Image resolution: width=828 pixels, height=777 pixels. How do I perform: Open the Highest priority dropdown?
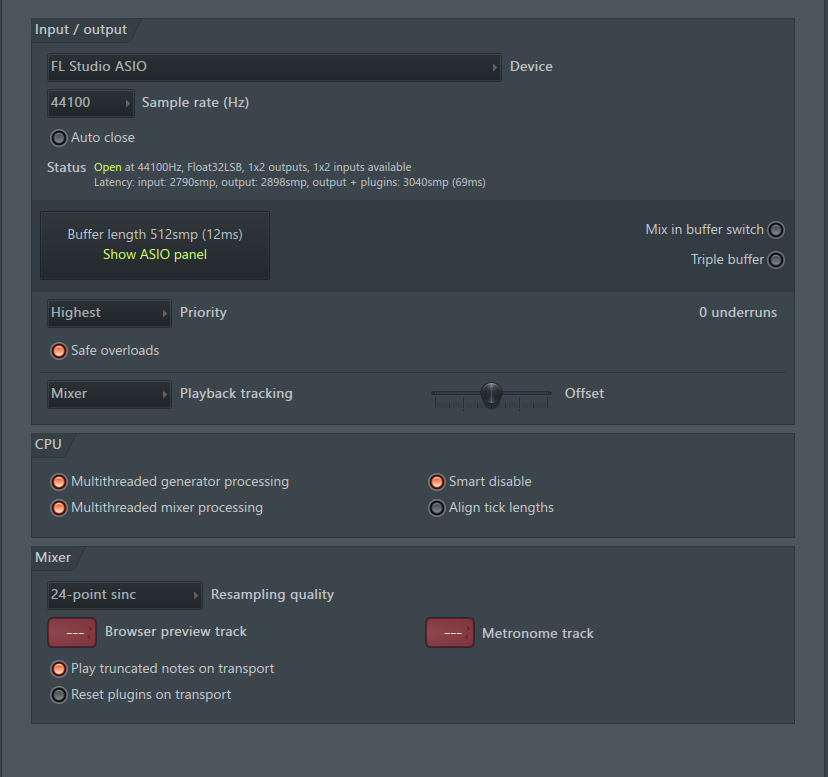click(x=109, y=313)
